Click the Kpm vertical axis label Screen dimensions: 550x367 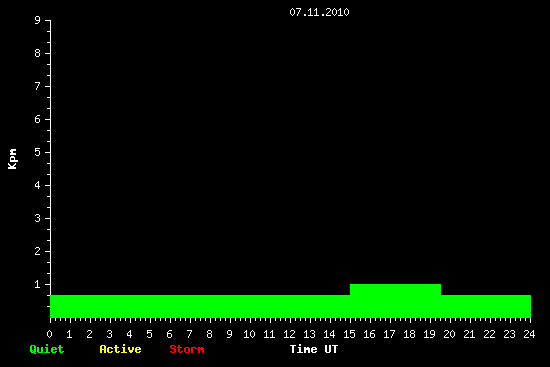tap(13, 159)
